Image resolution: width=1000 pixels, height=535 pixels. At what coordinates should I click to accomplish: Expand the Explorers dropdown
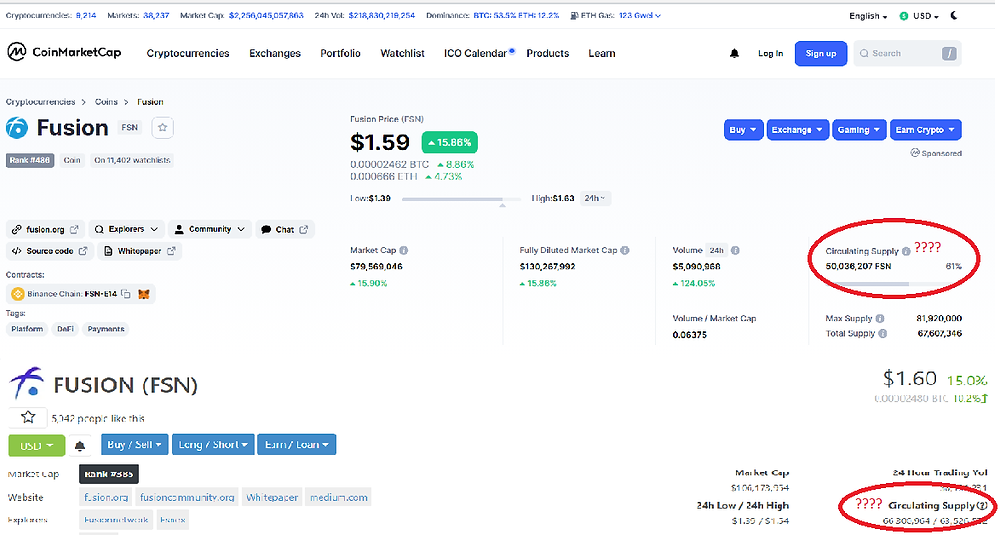click(126, 229)
